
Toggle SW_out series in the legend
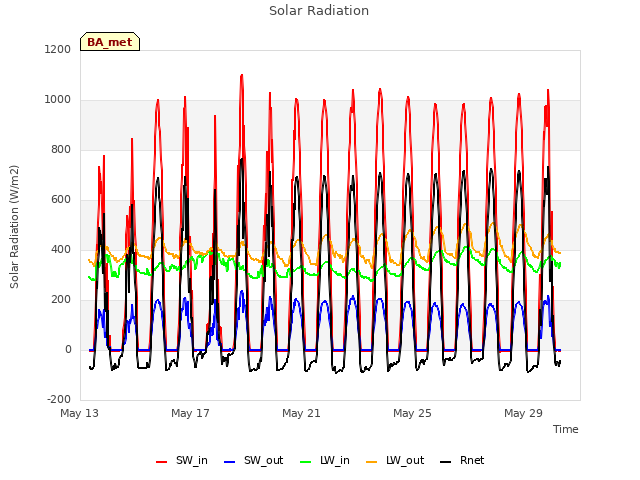(x=253, y=460)
